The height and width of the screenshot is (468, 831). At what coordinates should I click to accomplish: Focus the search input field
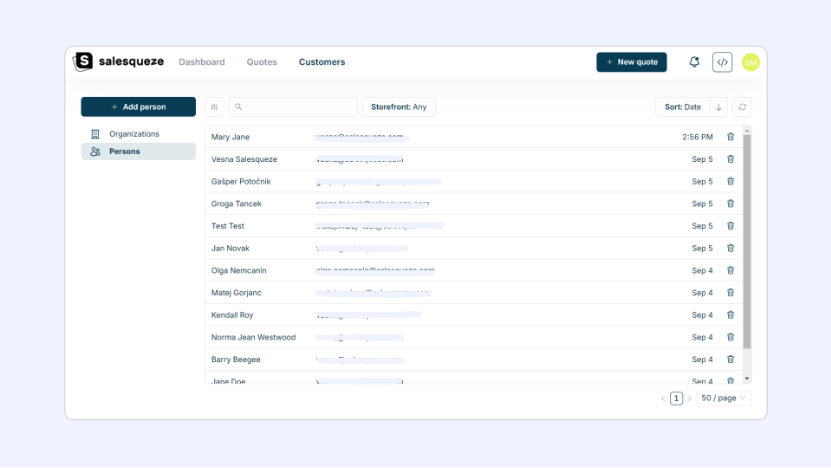[x=293, y=107]
